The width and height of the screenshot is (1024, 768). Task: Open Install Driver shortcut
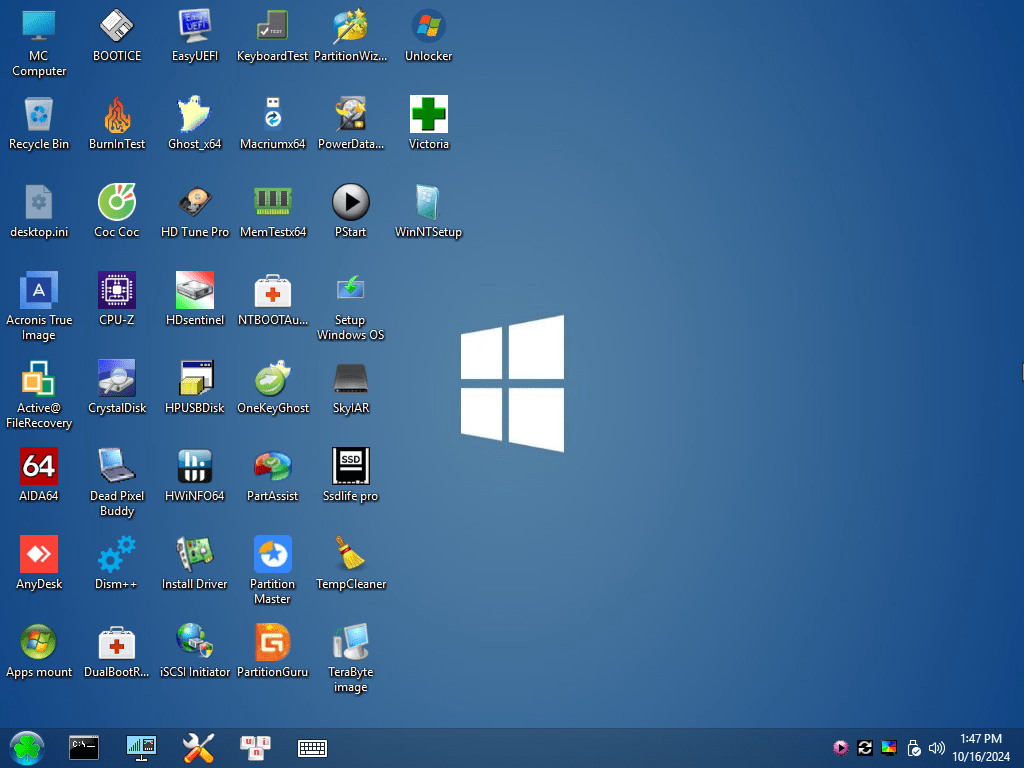pos(195,563)
